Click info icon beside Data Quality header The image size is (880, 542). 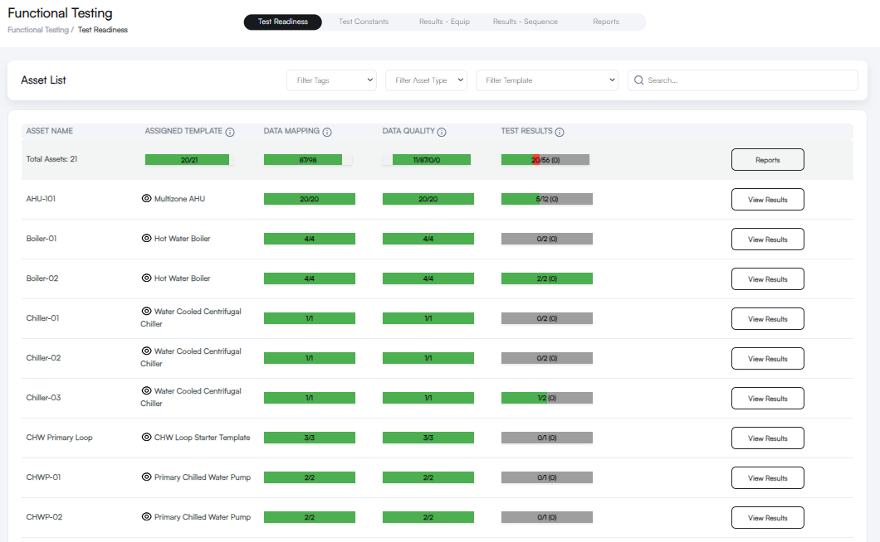(x=441, y=132)
